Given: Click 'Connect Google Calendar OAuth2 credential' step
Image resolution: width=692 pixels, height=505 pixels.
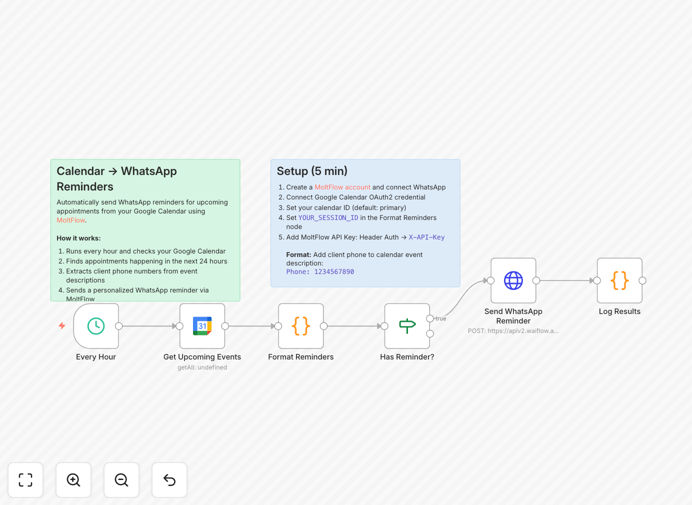Looking at the screenshot, I should tap(356, 197).
